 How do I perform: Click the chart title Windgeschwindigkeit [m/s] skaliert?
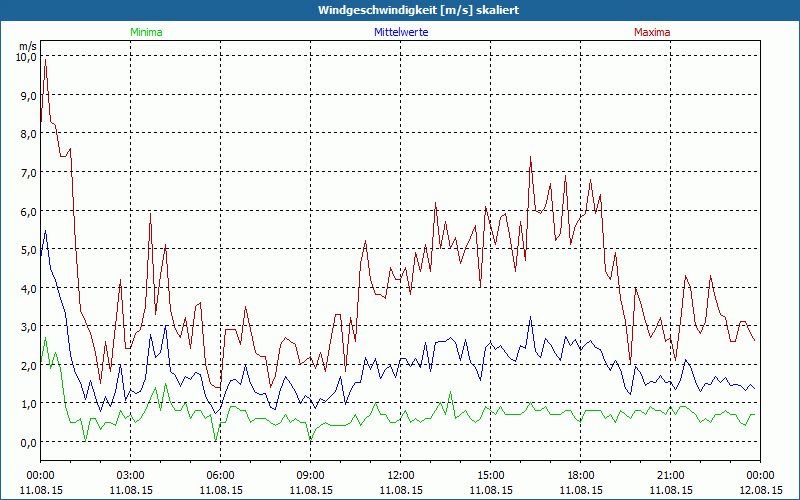(x=418, y=10)
